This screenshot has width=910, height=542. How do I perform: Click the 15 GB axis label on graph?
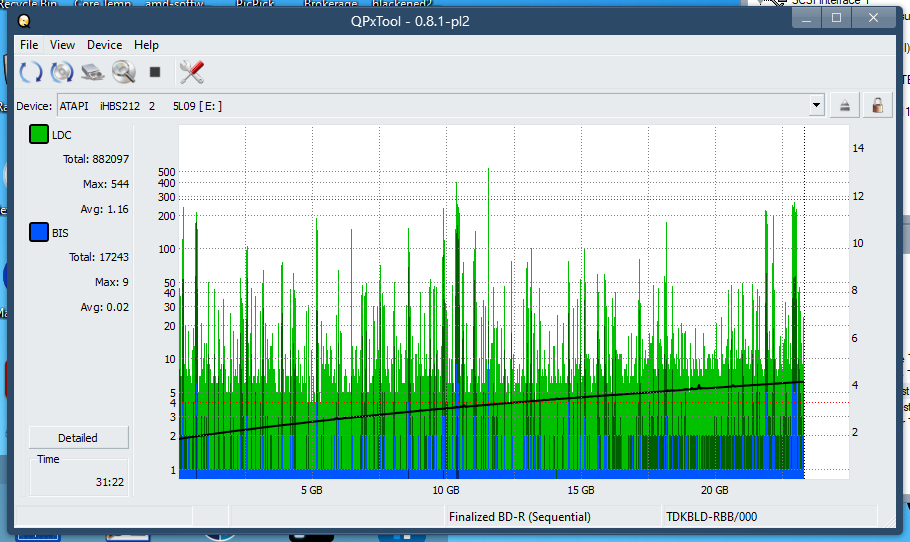[581, 490]
